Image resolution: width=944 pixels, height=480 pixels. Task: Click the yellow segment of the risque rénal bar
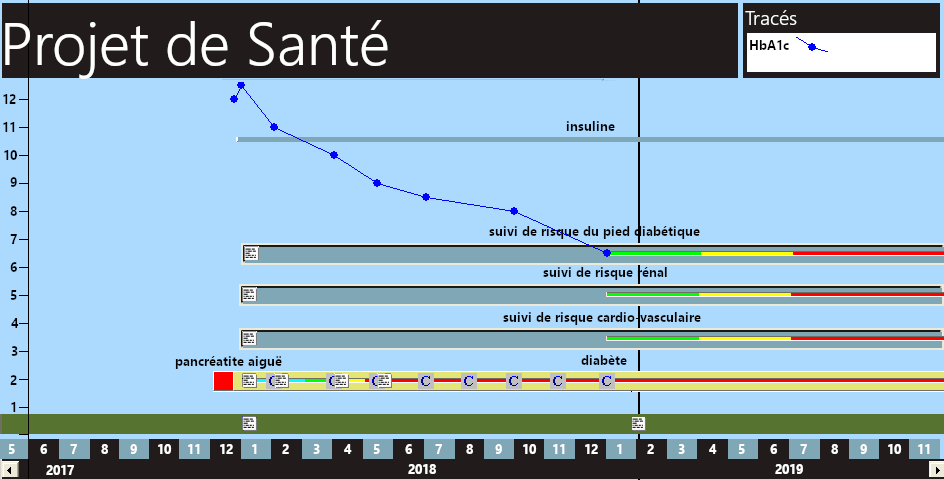745,295
